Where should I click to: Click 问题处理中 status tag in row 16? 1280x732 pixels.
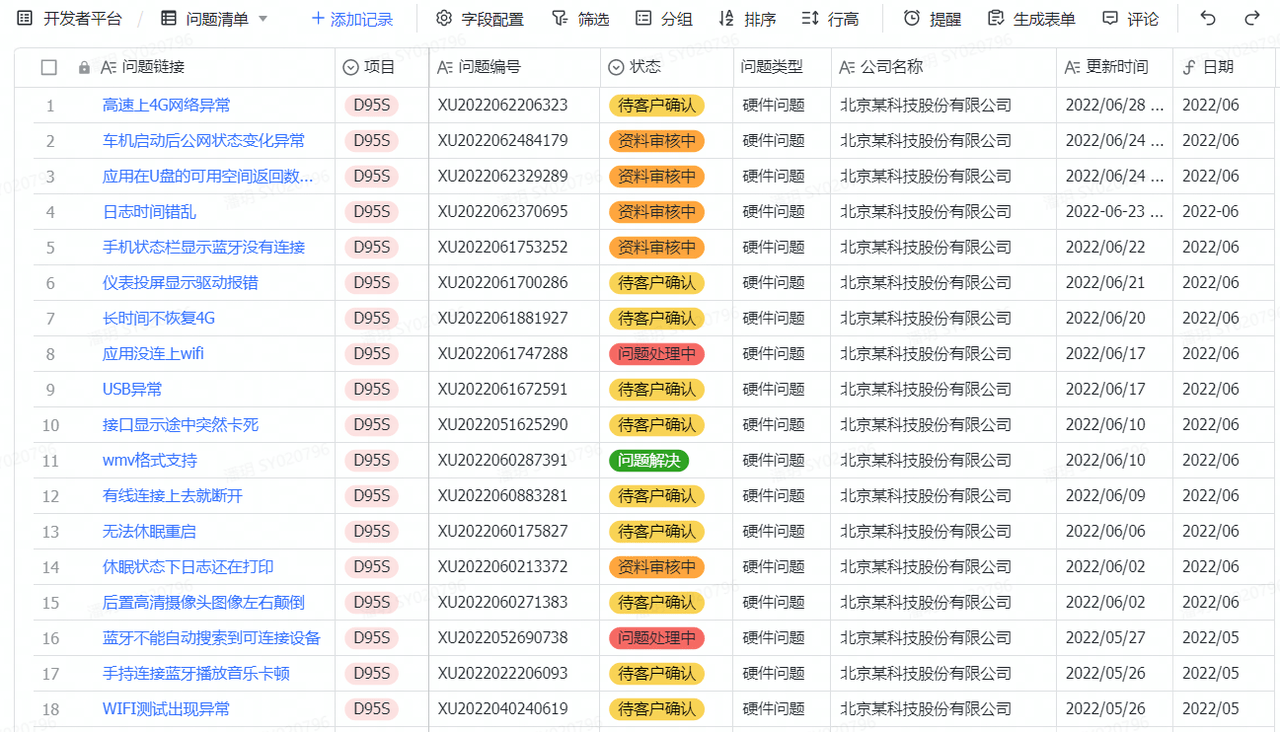(656, 638)
